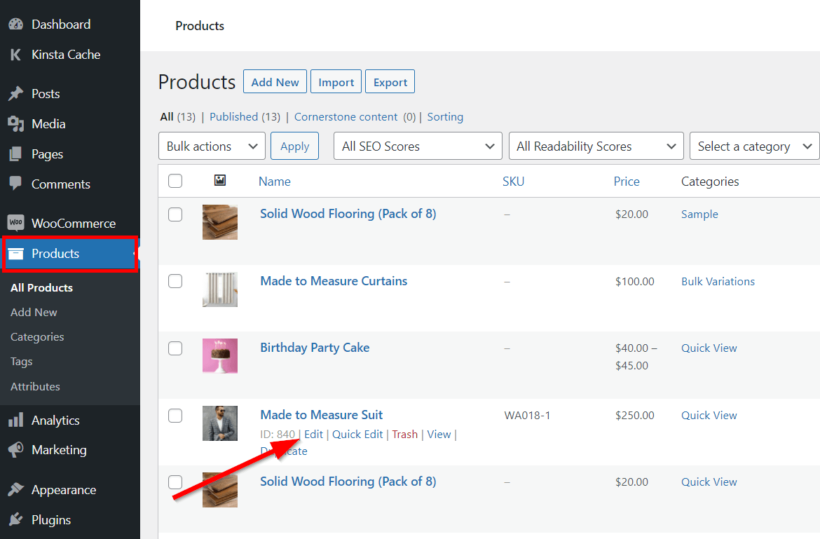
Task: Click Edit under Made to Measure Suit
Action: [314, 434]
